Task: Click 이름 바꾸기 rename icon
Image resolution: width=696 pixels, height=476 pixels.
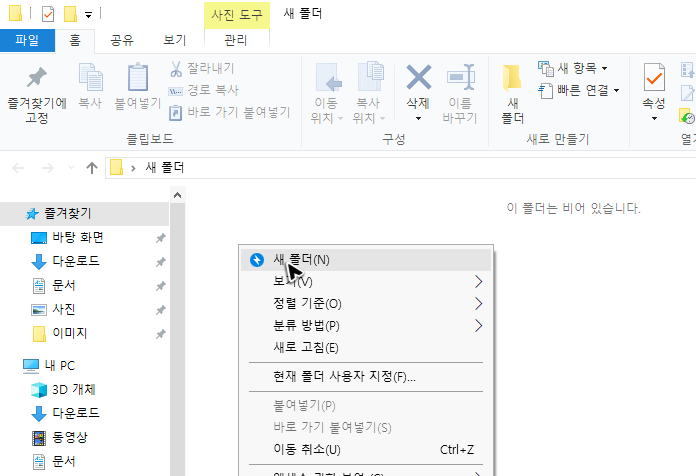Action: pos(460,77)
